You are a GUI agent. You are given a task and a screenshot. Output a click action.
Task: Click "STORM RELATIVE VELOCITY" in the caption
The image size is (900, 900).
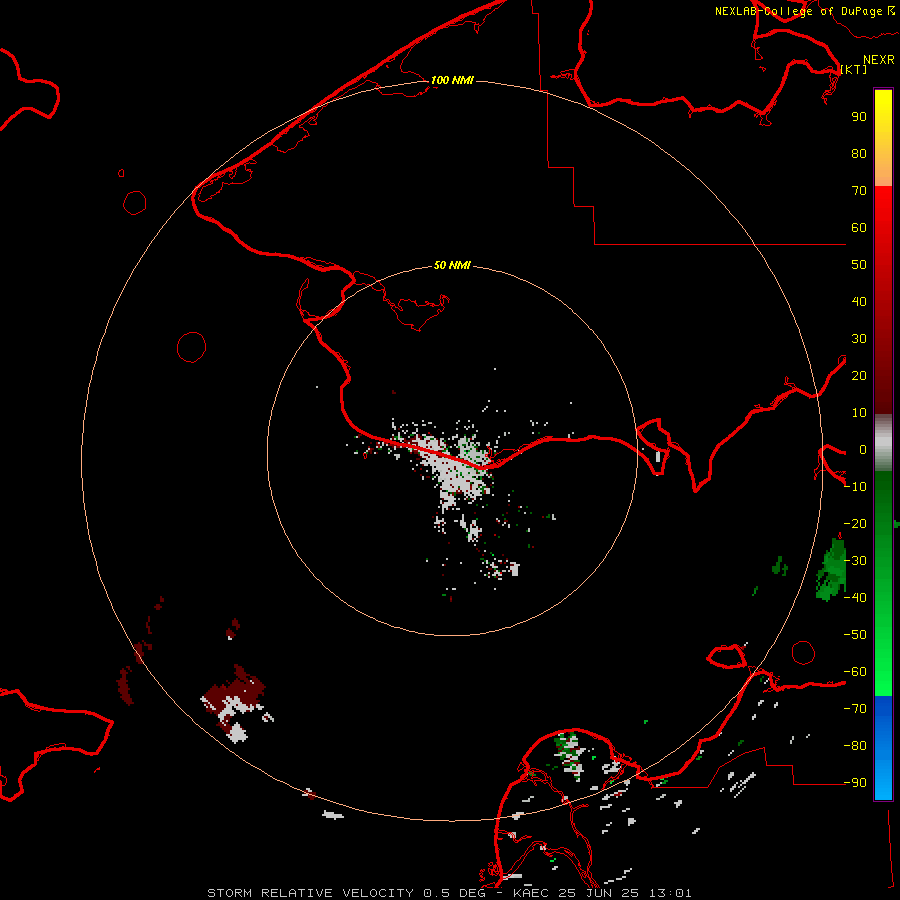pos(310,893)
